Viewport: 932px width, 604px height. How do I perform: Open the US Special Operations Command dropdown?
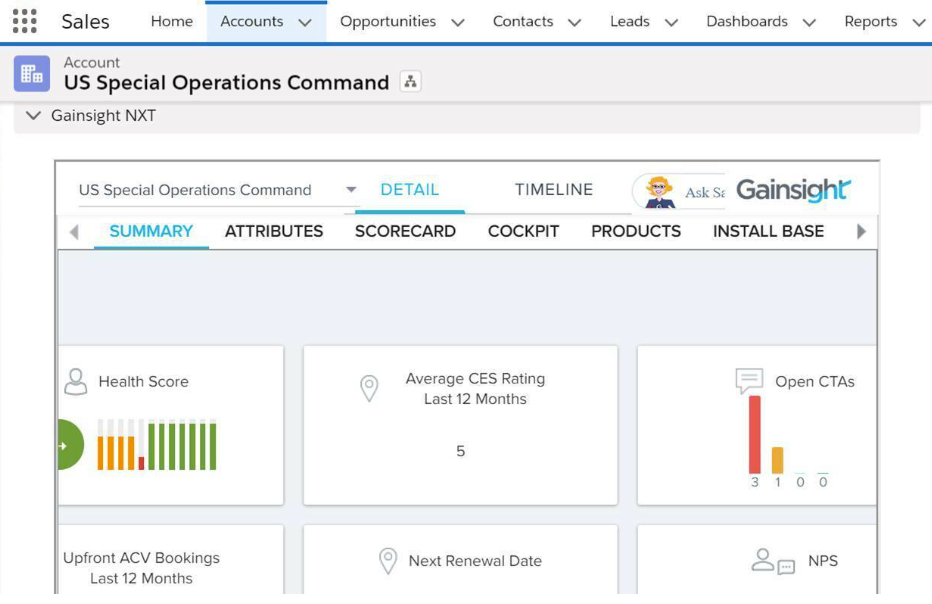(x=350, y=190)
